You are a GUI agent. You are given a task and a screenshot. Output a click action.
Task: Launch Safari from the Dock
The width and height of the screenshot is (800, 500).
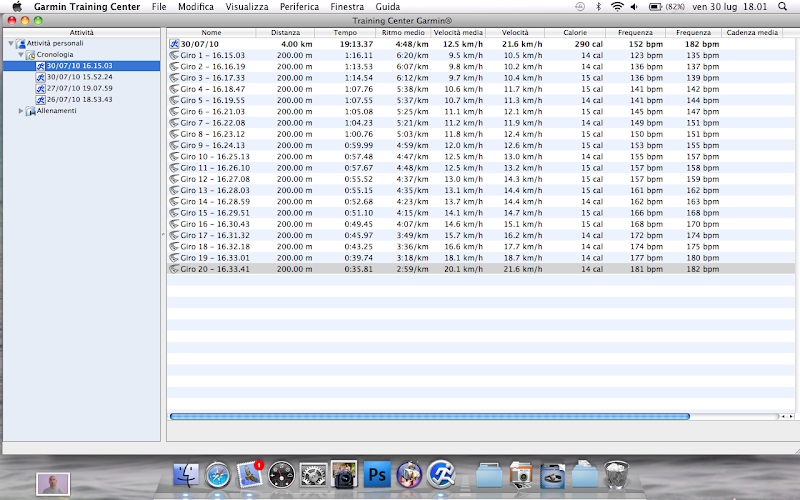pyautogui.click(x=218, y=474)
